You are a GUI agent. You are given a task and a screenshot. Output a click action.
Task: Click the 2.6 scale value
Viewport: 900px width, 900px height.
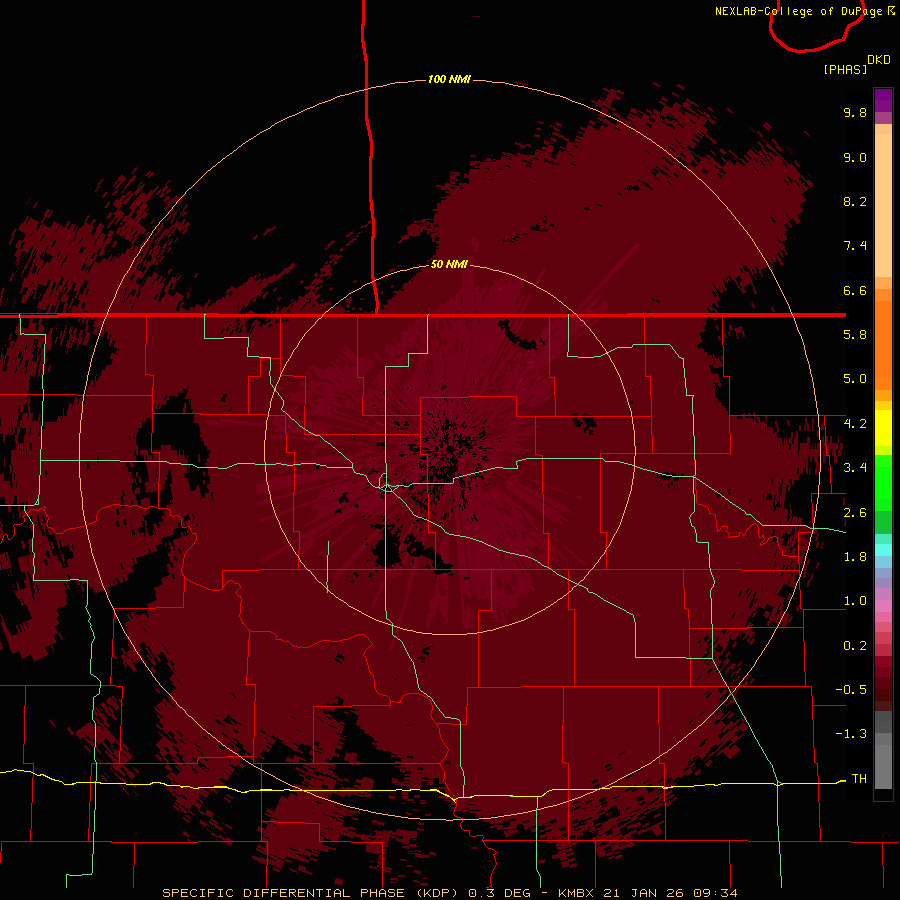855,513
